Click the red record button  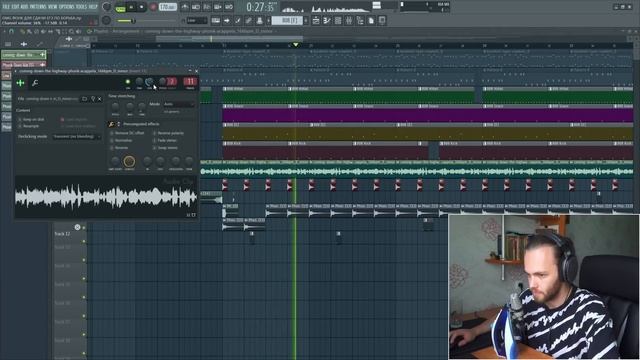tap(153, 7)
